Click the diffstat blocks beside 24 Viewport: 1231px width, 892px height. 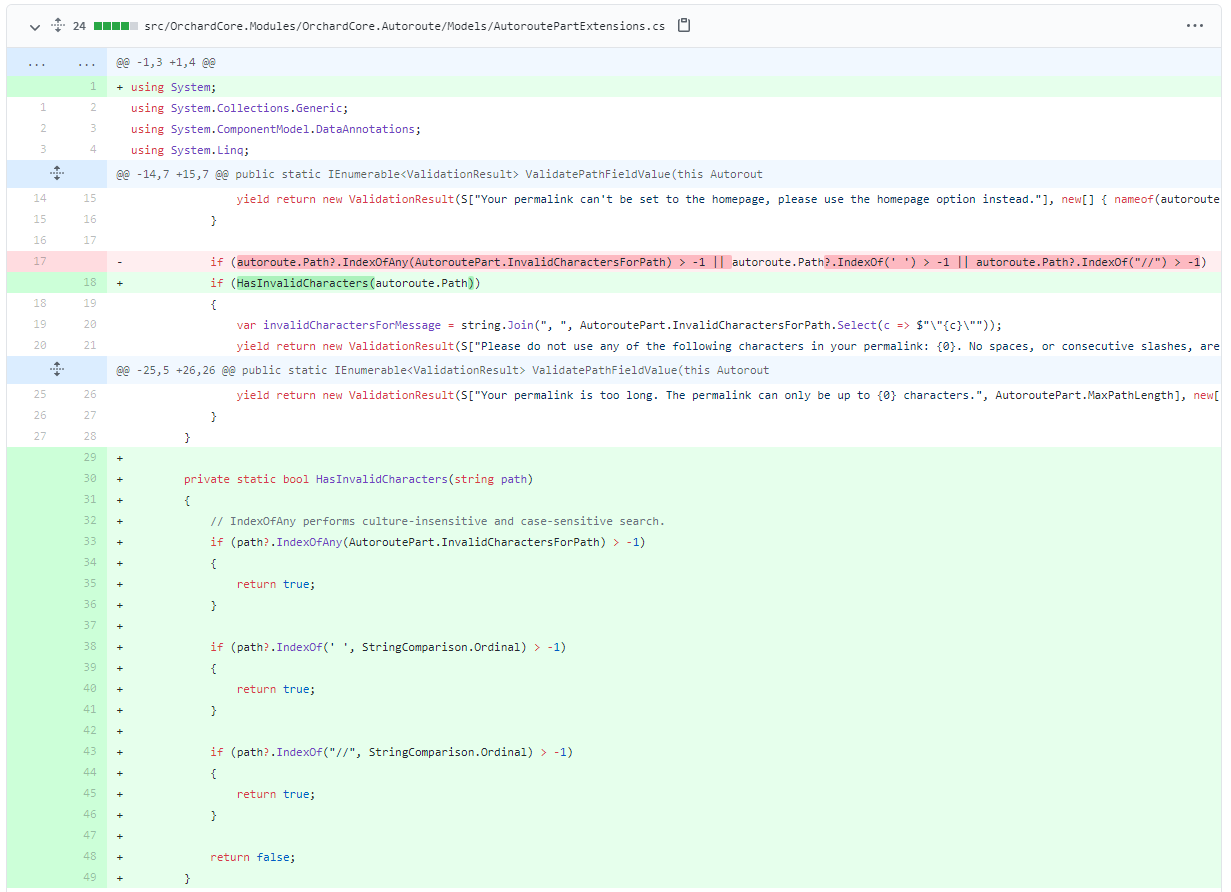[115, 26]
